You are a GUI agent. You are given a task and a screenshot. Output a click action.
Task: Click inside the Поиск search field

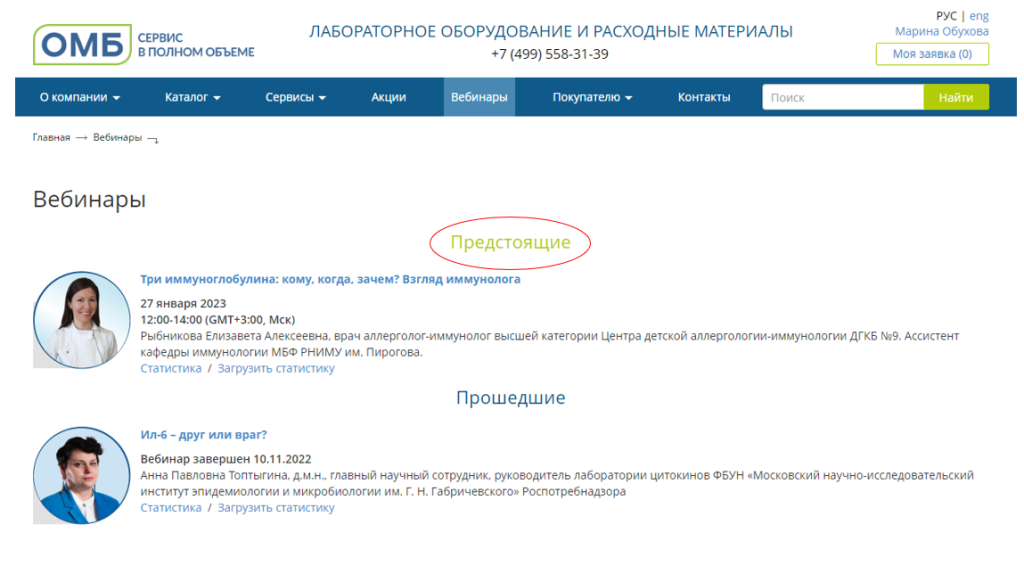point(840,97)
